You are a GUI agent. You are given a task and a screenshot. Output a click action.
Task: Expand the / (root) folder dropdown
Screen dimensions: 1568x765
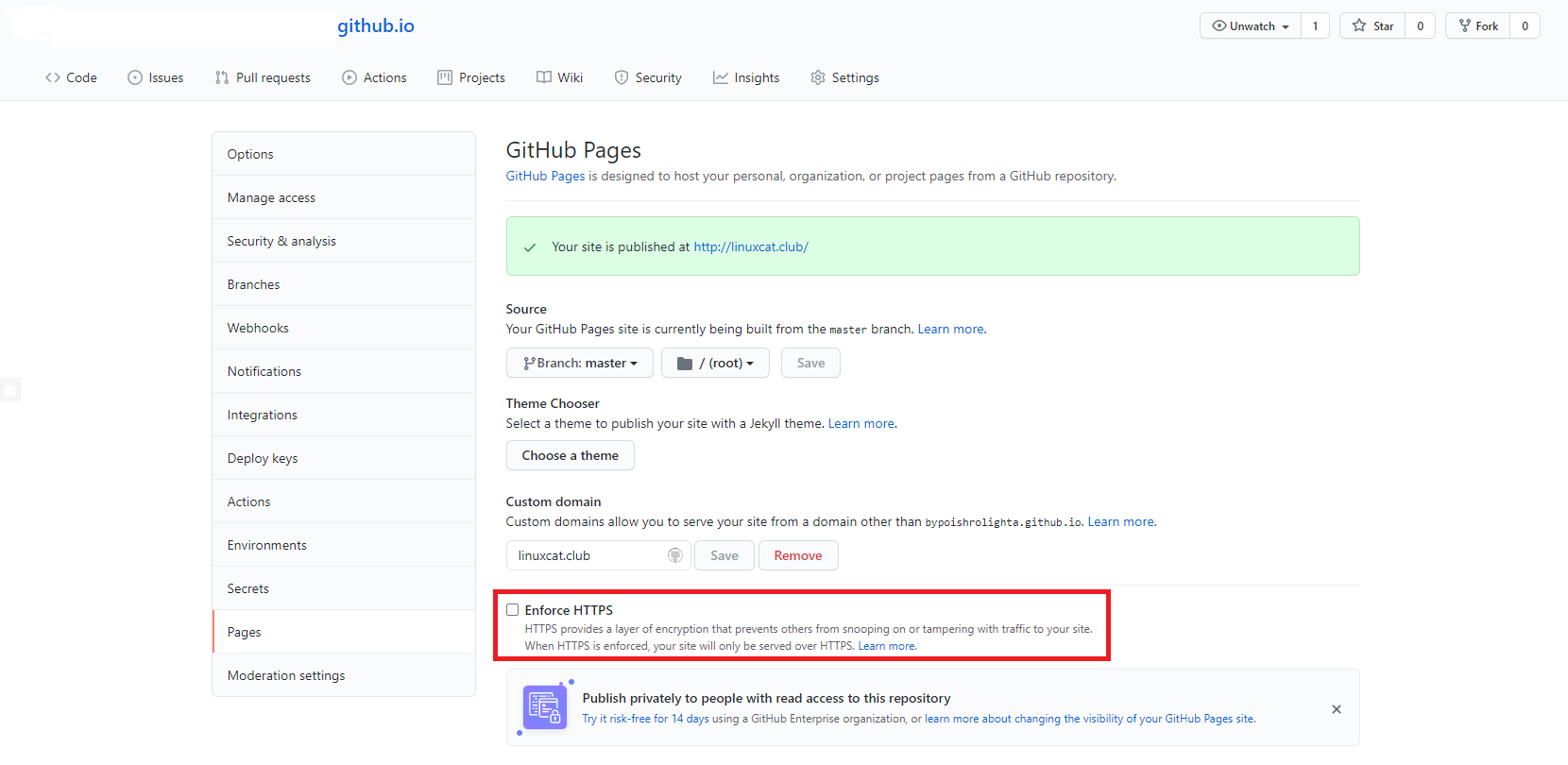coord(715,363)
